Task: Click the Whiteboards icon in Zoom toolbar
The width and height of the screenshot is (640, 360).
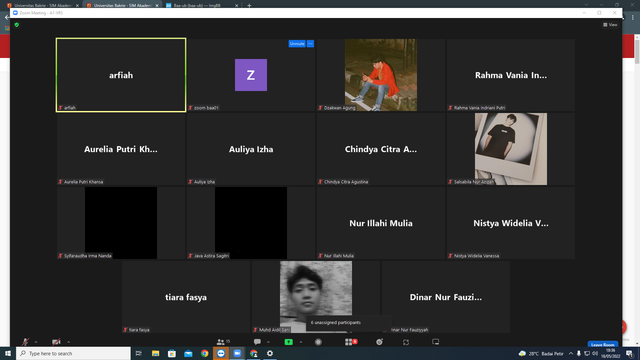Action: pyautogui.click(x=436, y=342)
